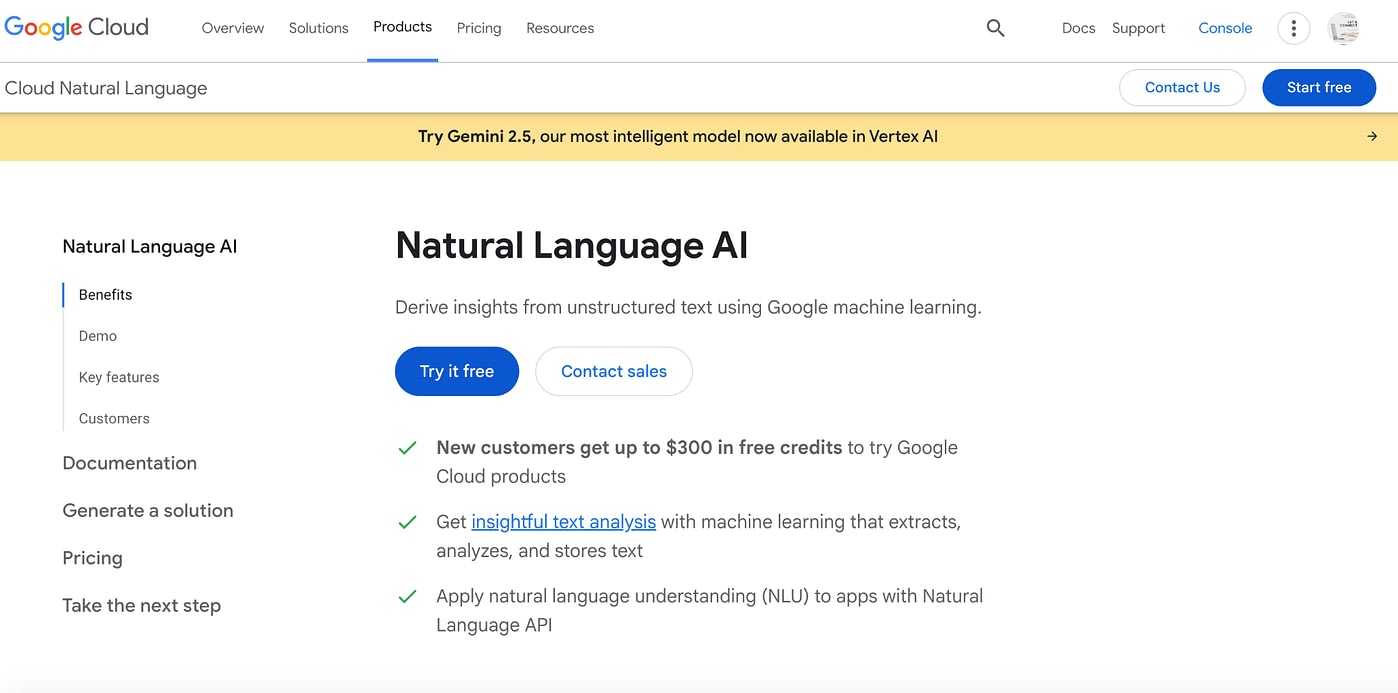Select Documentation in the sidebar
1398x693 pixels.
(x=129, y=463)
